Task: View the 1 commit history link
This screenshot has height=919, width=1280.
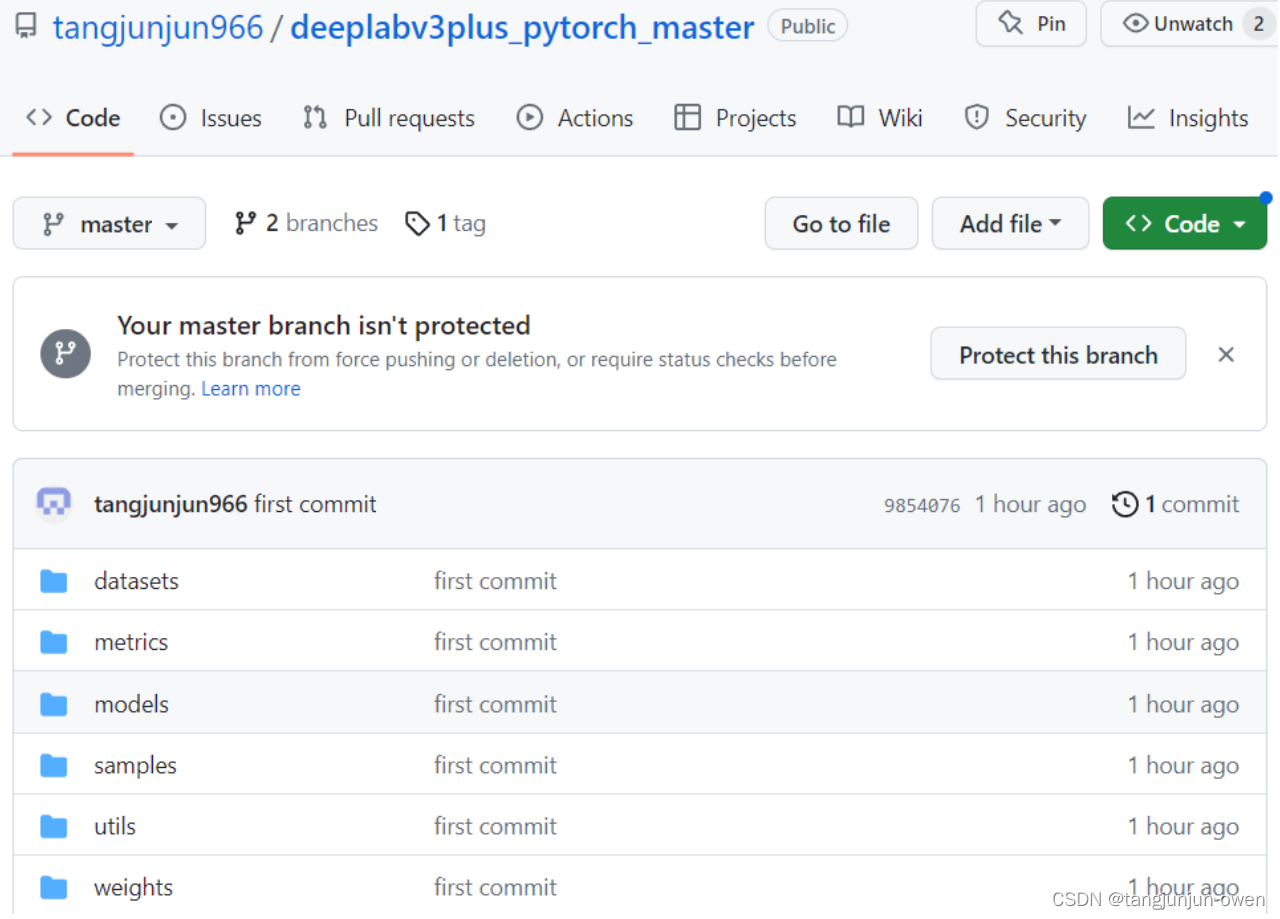Action: [1176, 504]
